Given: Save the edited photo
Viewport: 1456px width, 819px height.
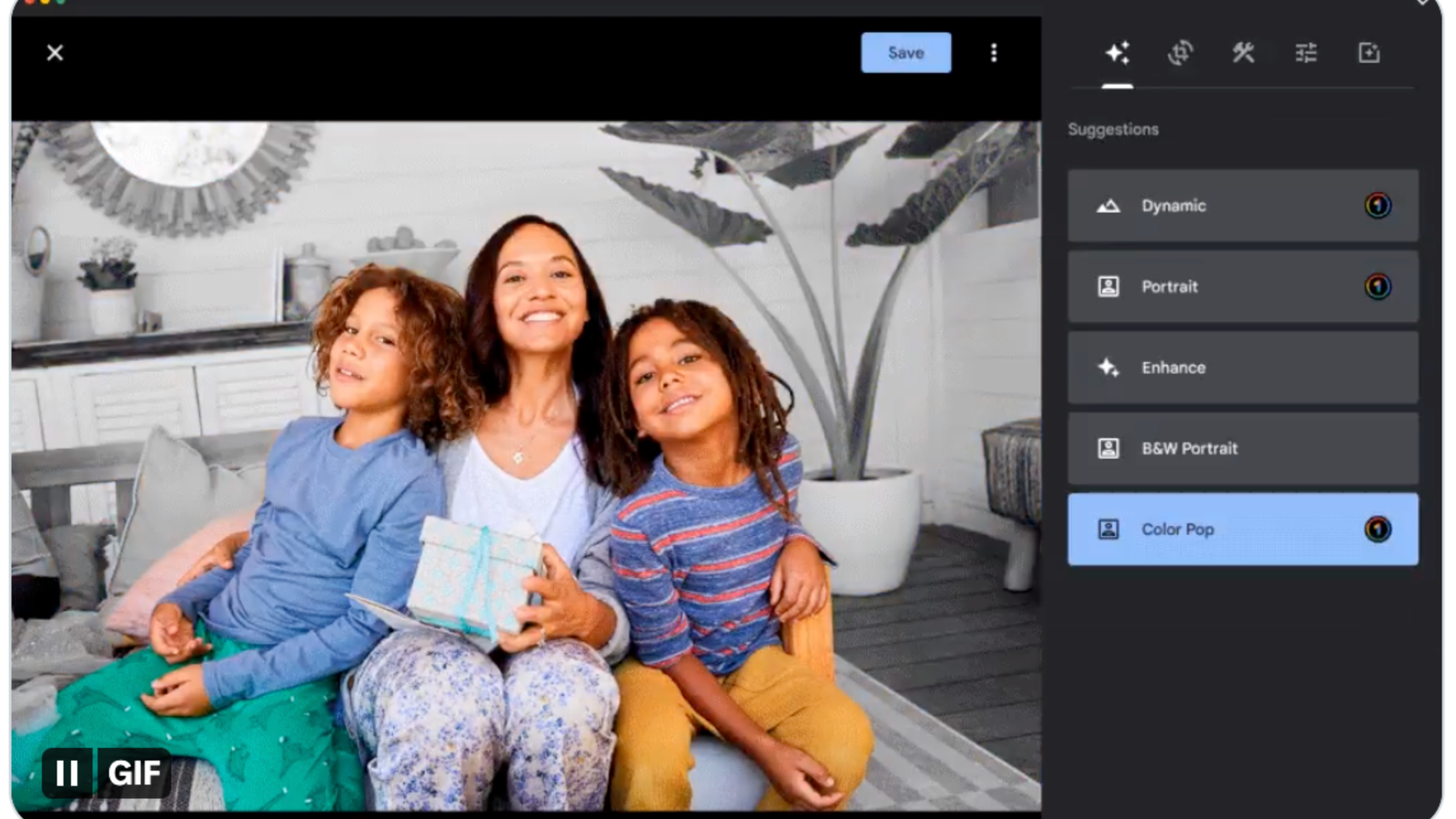Looking at the screenshot, I should (x=905, y=53).
